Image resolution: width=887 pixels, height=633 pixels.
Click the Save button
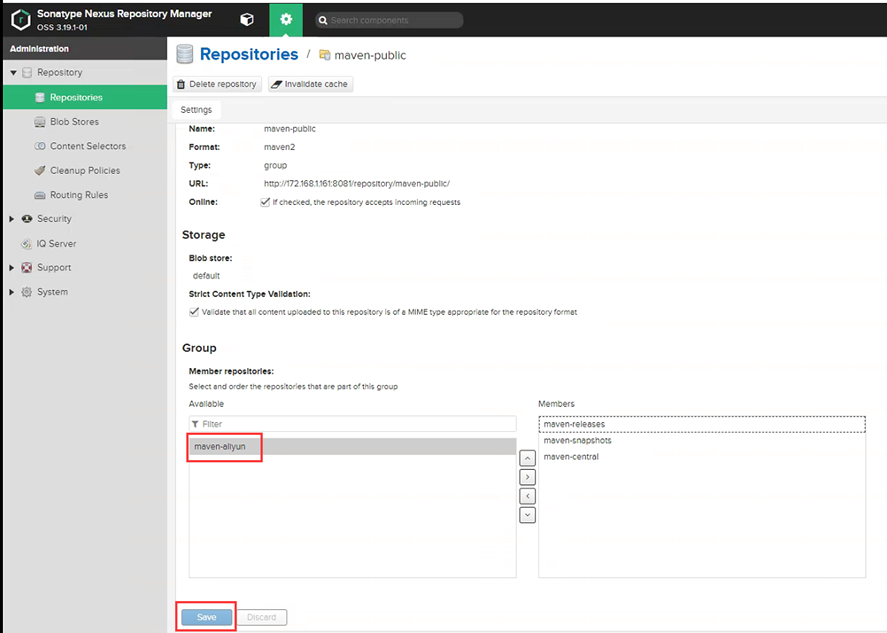point(206,617)
